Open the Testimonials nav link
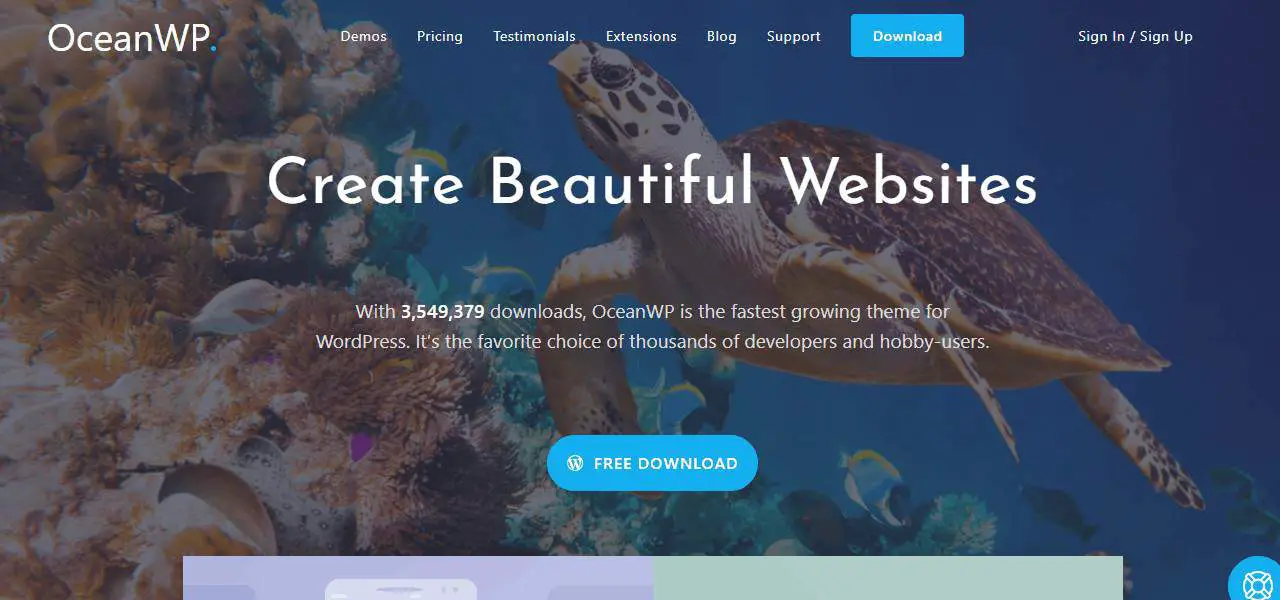 coord(534,36)
